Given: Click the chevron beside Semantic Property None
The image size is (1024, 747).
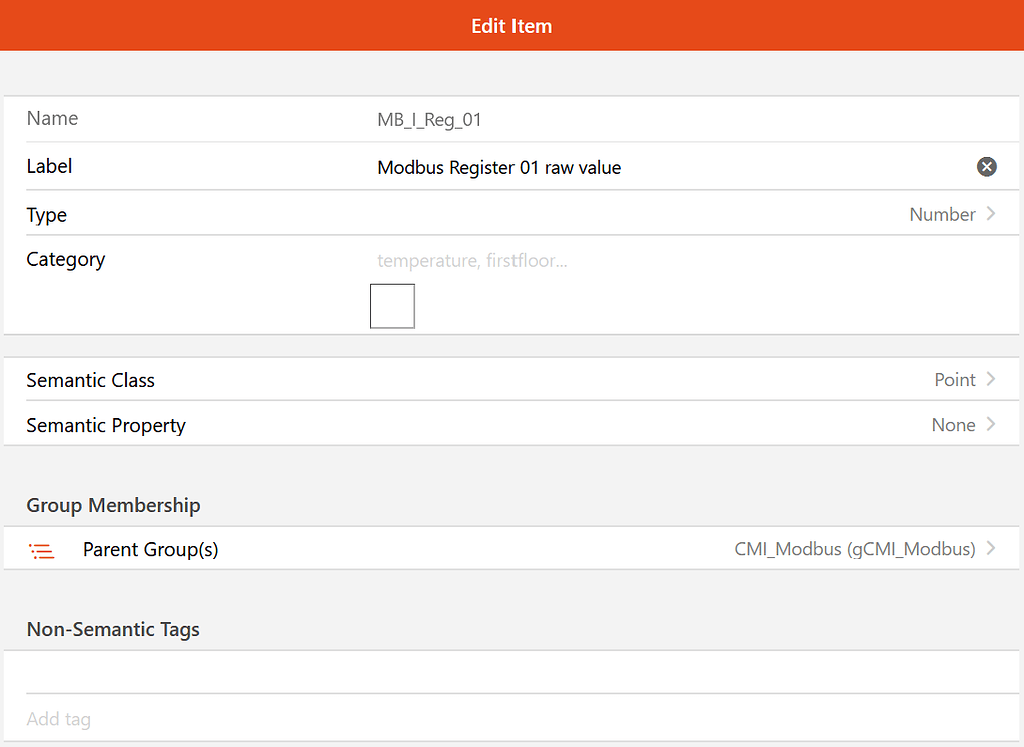Looking at the screenshot, I should [x=991, y=425].
